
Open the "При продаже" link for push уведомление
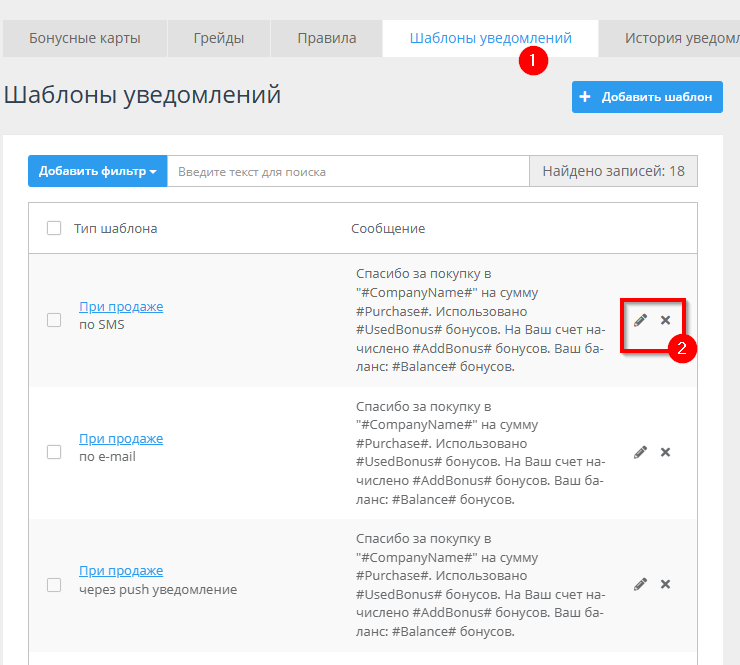coord(121,571)
